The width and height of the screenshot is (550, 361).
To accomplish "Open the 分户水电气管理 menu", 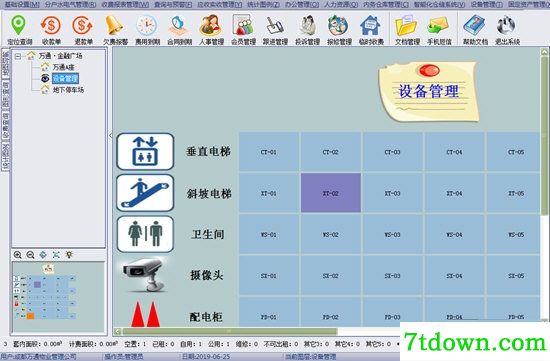I will 70,5.
